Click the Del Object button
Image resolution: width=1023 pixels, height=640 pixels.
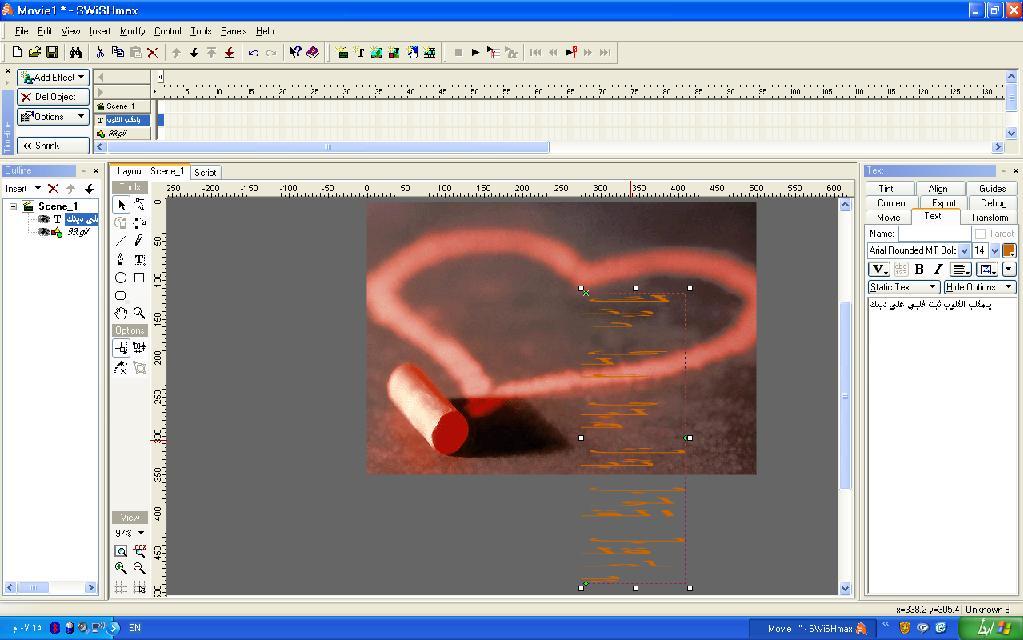pos(54,97)
